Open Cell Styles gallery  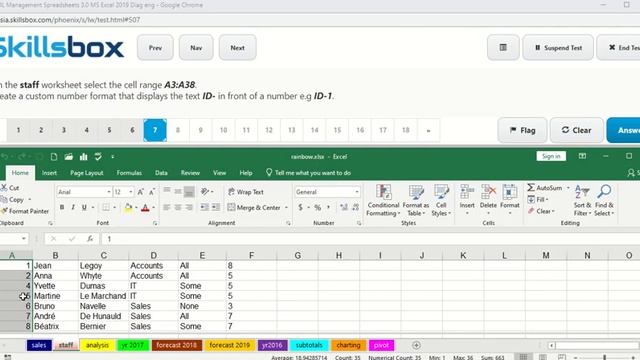point(441,200)
